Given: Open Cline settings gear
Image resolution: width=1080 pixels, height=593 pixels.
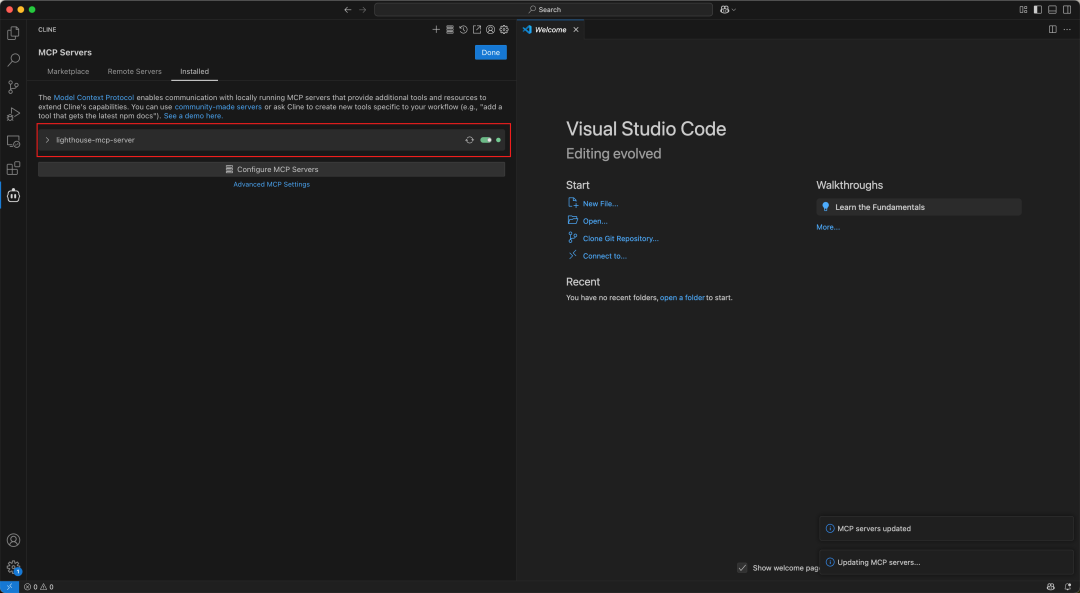Looking at the screenshot, I should click(504, 30).
